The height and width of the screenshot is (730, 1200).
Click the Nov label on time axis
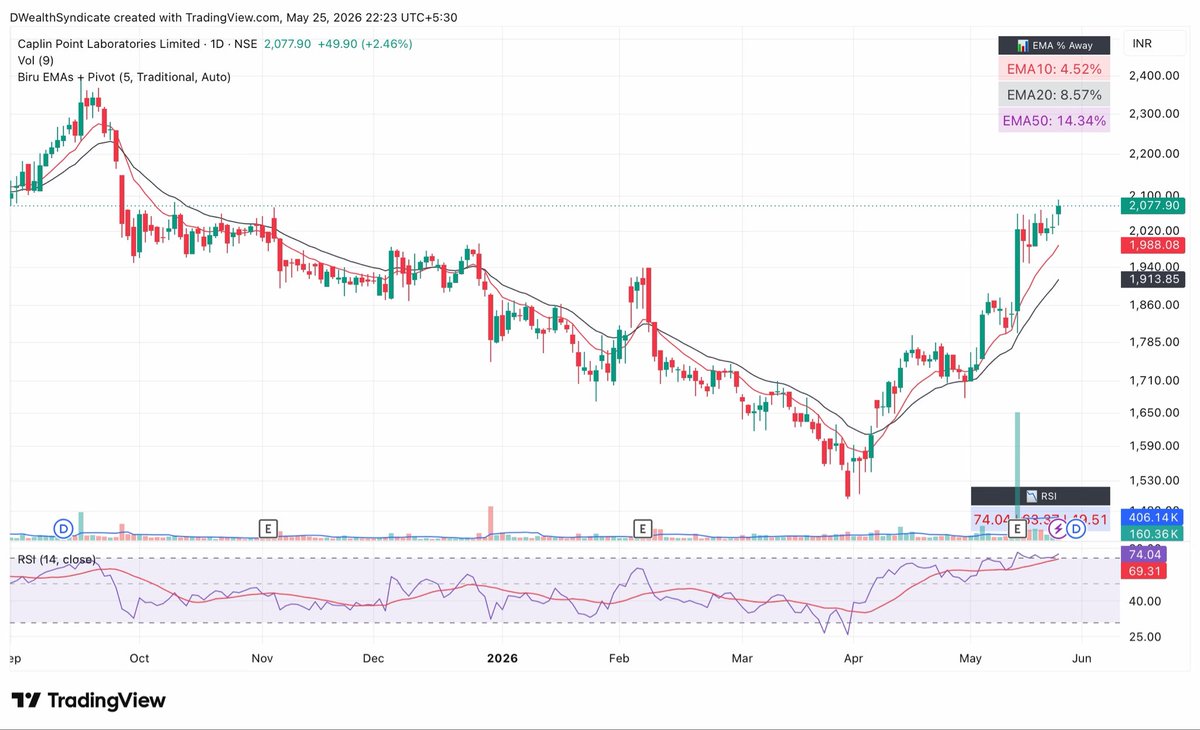tap(263, 658)
